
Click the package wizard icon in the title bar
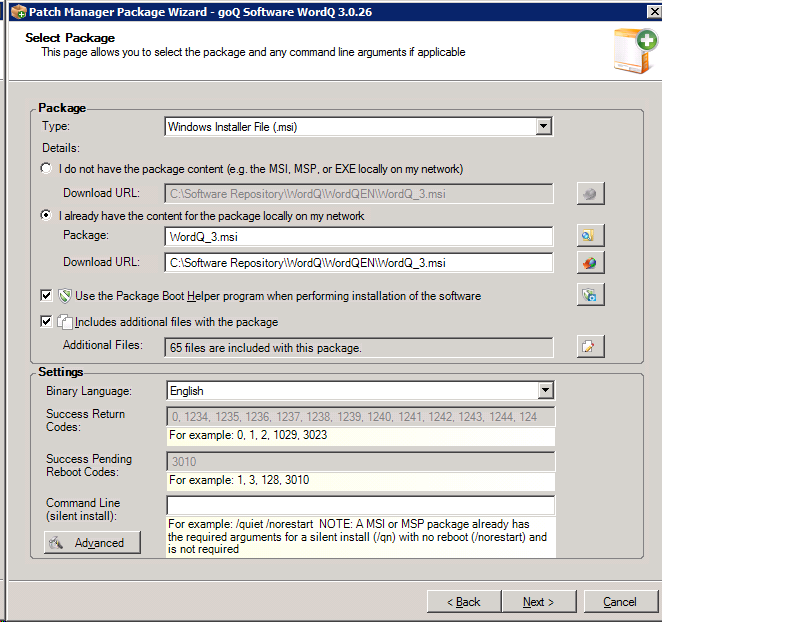point(18,12)
